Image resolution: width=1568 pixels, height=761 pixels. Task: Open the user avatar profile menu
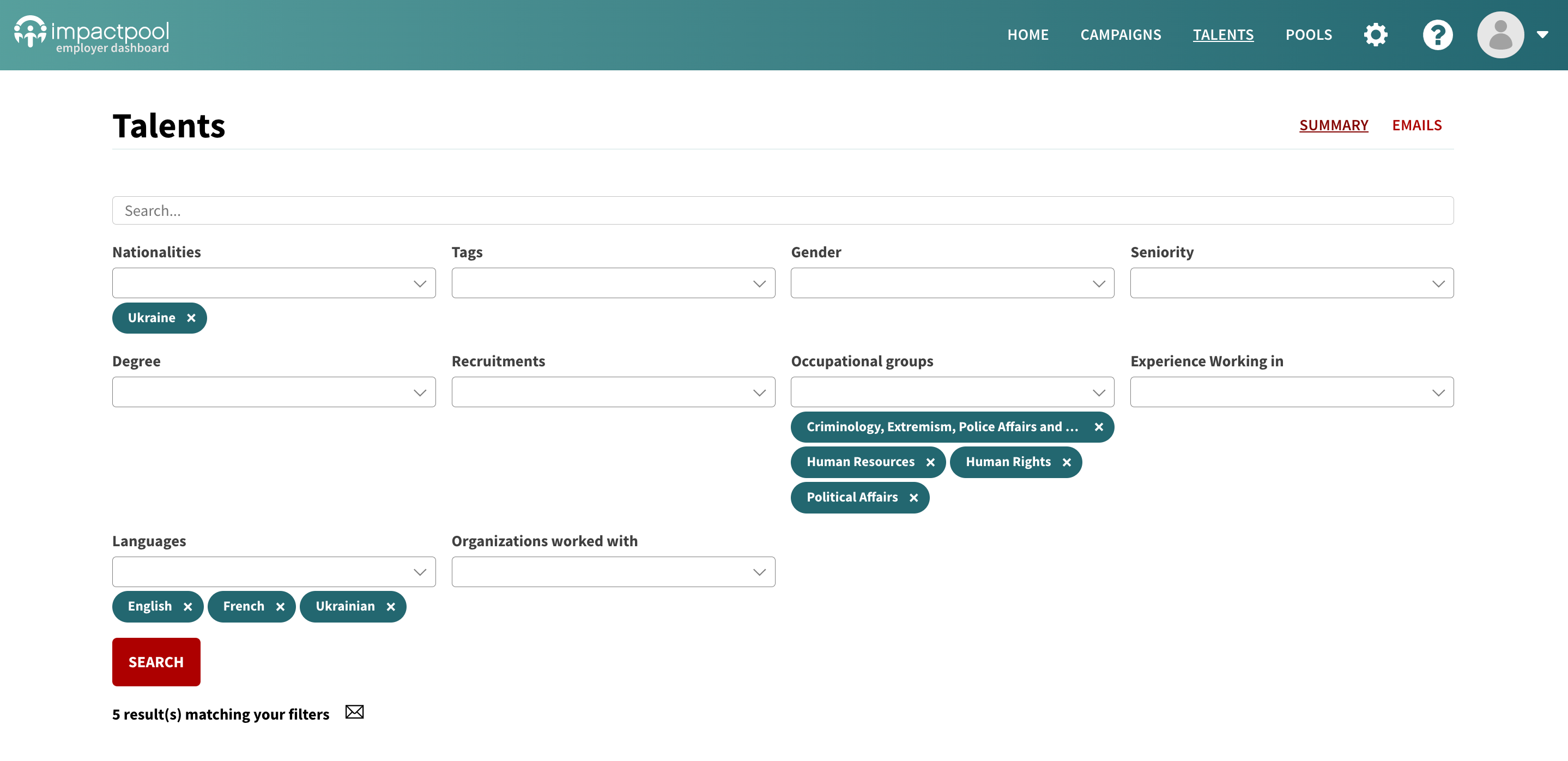pos(1500,35)
